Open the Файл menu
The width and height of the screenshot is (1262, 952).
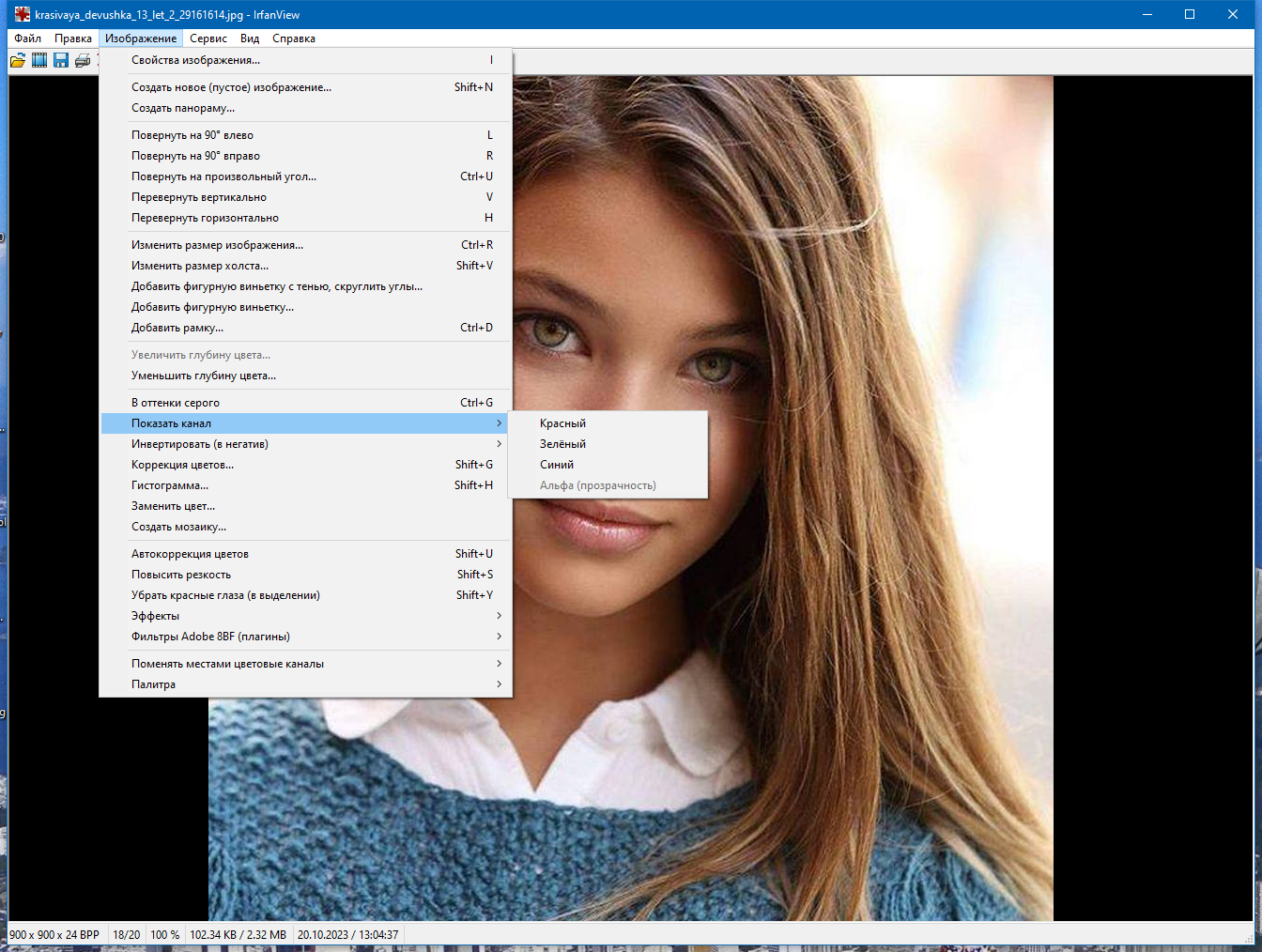[x=27, y=38]
